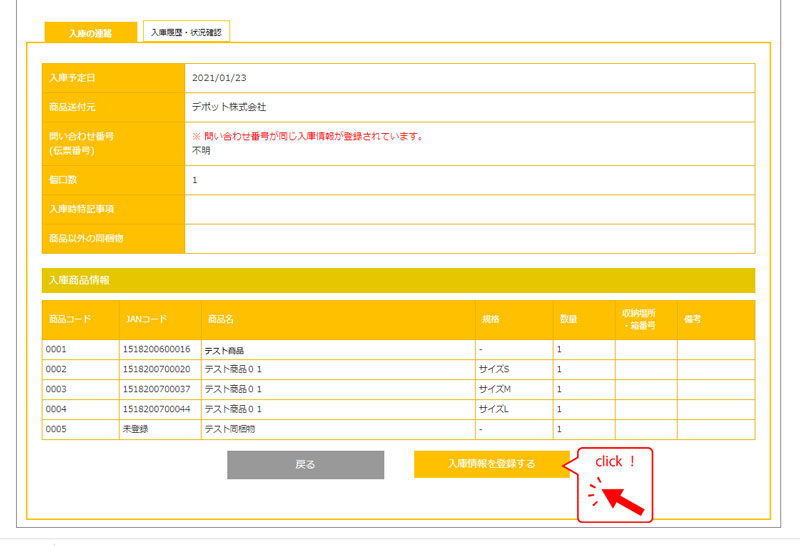800x546 pixels.
Task: Select the 商品名 column header
Action: 221,320
